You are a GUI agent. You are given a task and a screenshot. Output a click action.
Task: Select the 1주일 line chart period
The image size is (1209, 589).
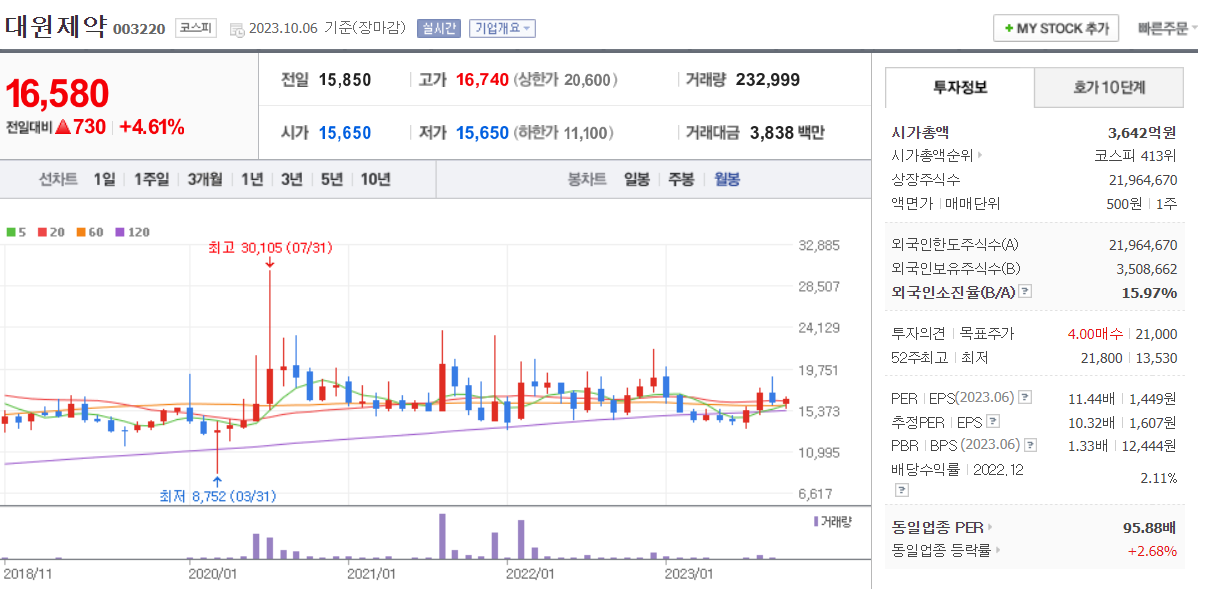click(x=151, y=180)
